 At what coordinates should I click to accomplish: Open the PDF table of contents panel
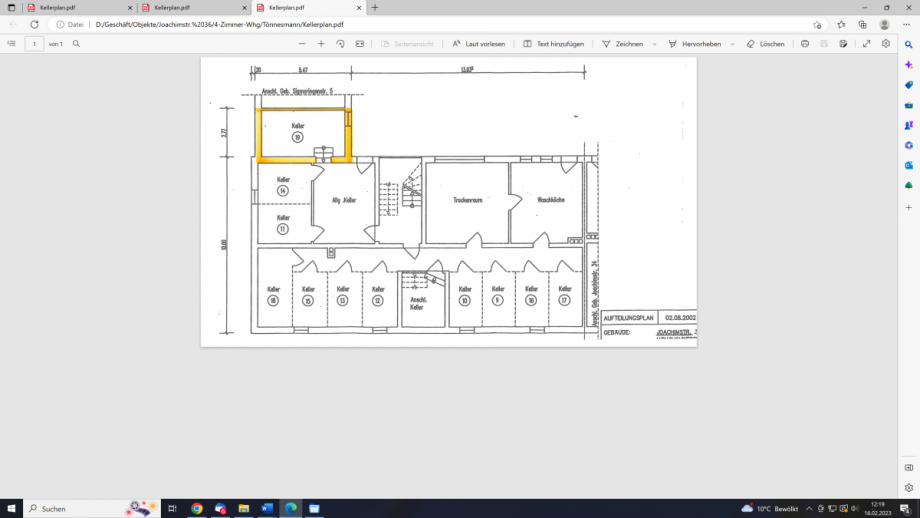(x=11, y=44)
